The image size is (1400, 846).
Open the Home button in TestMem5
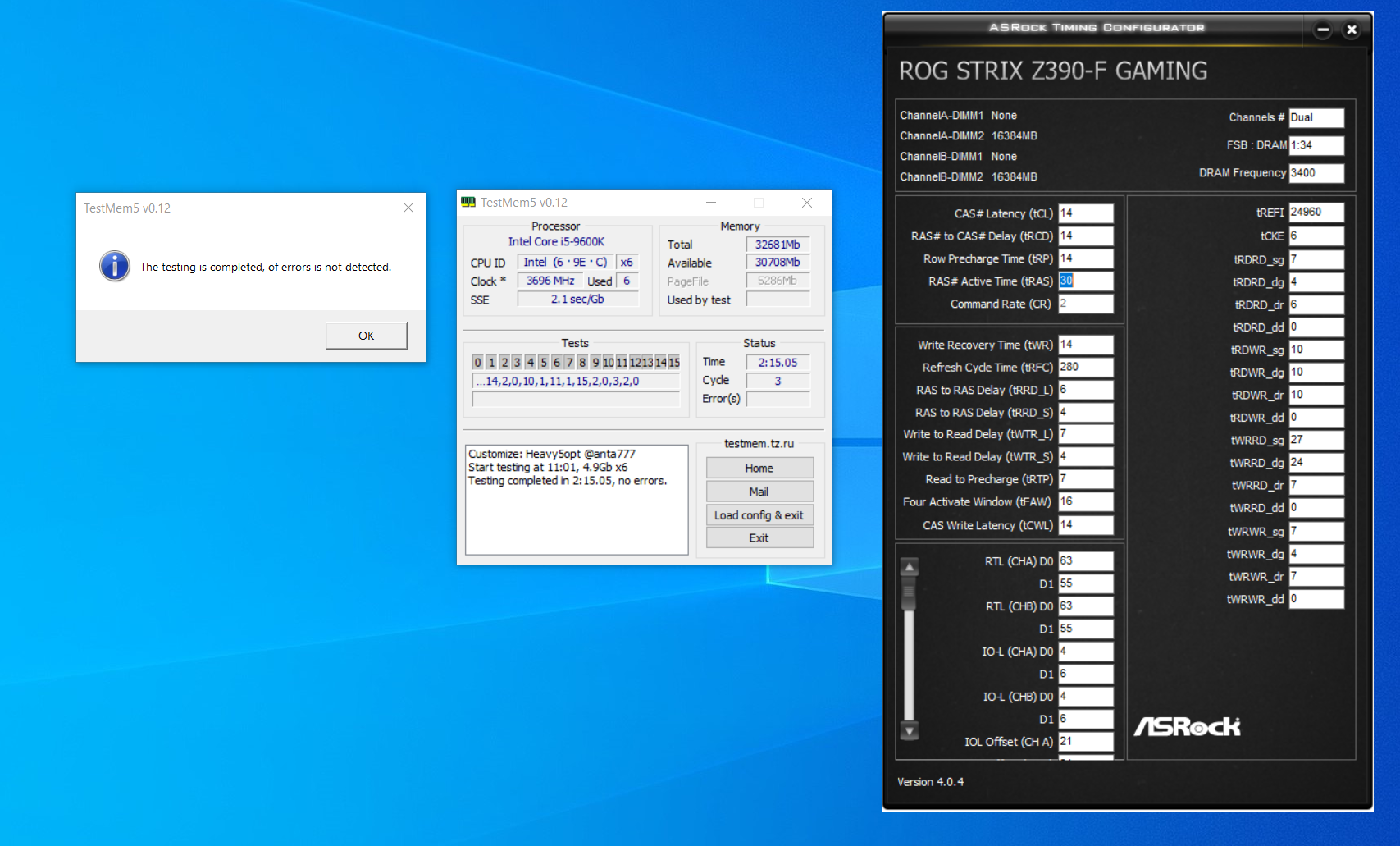point(759,468)
